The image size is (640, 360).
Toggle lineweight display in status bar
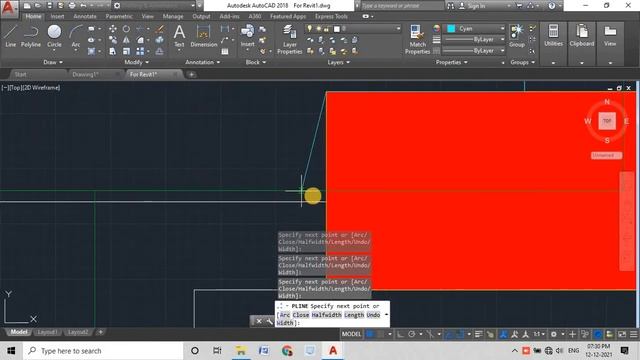(479, 334)
